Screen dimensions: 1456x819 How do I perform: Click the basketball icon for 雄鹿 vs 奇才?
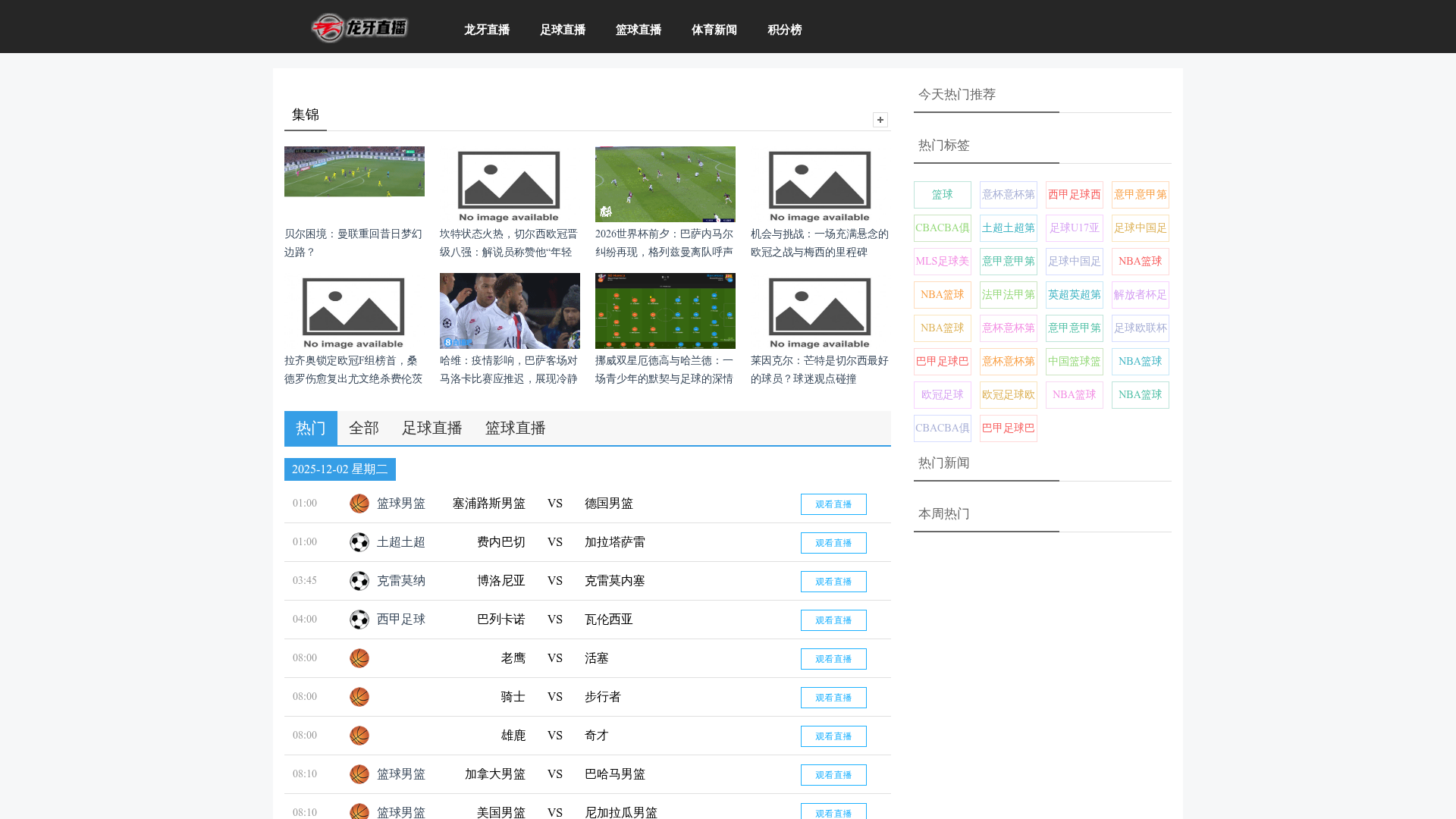359,736
